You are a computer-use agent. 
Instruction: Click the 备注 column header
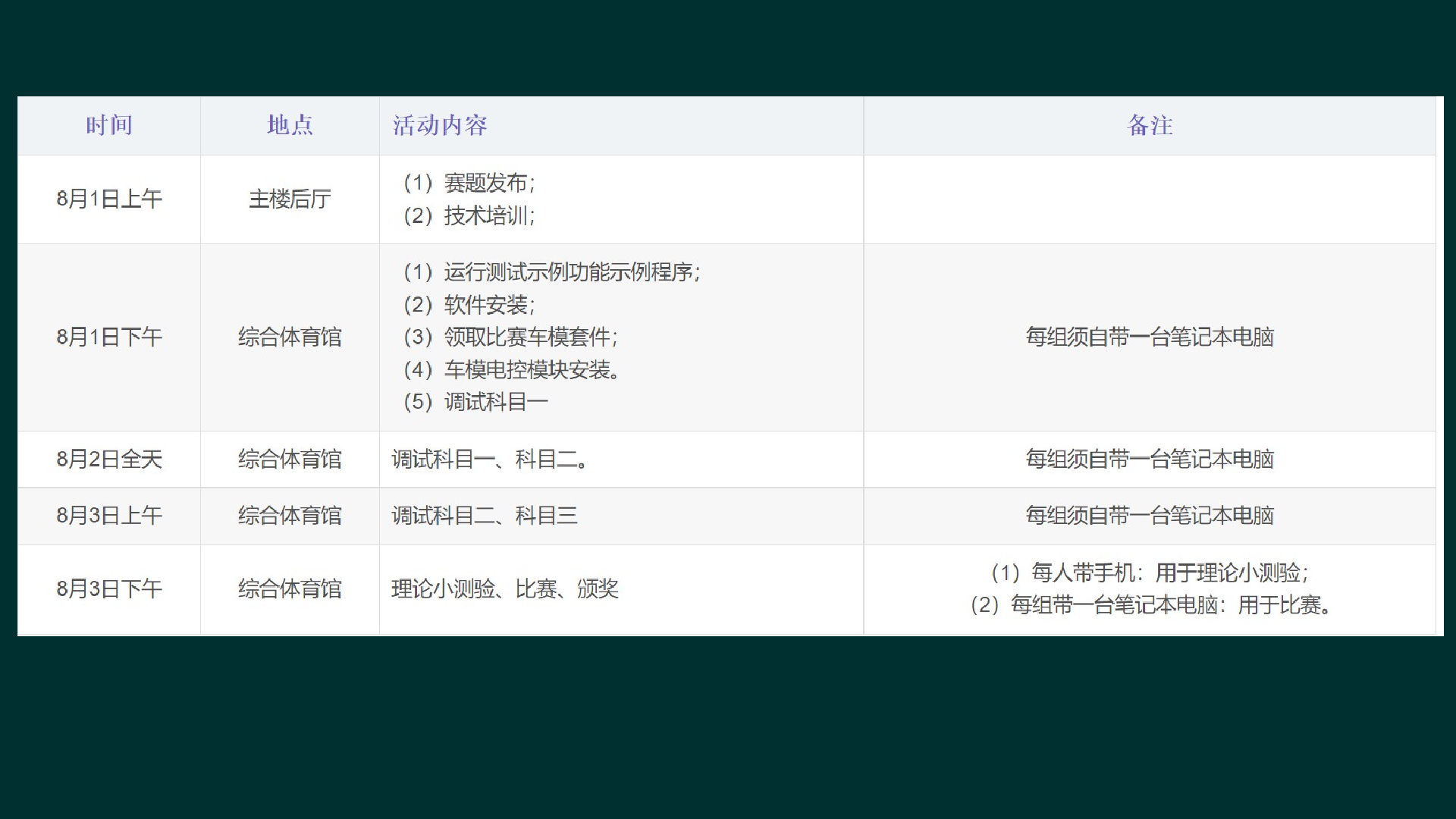point(1150,125)
